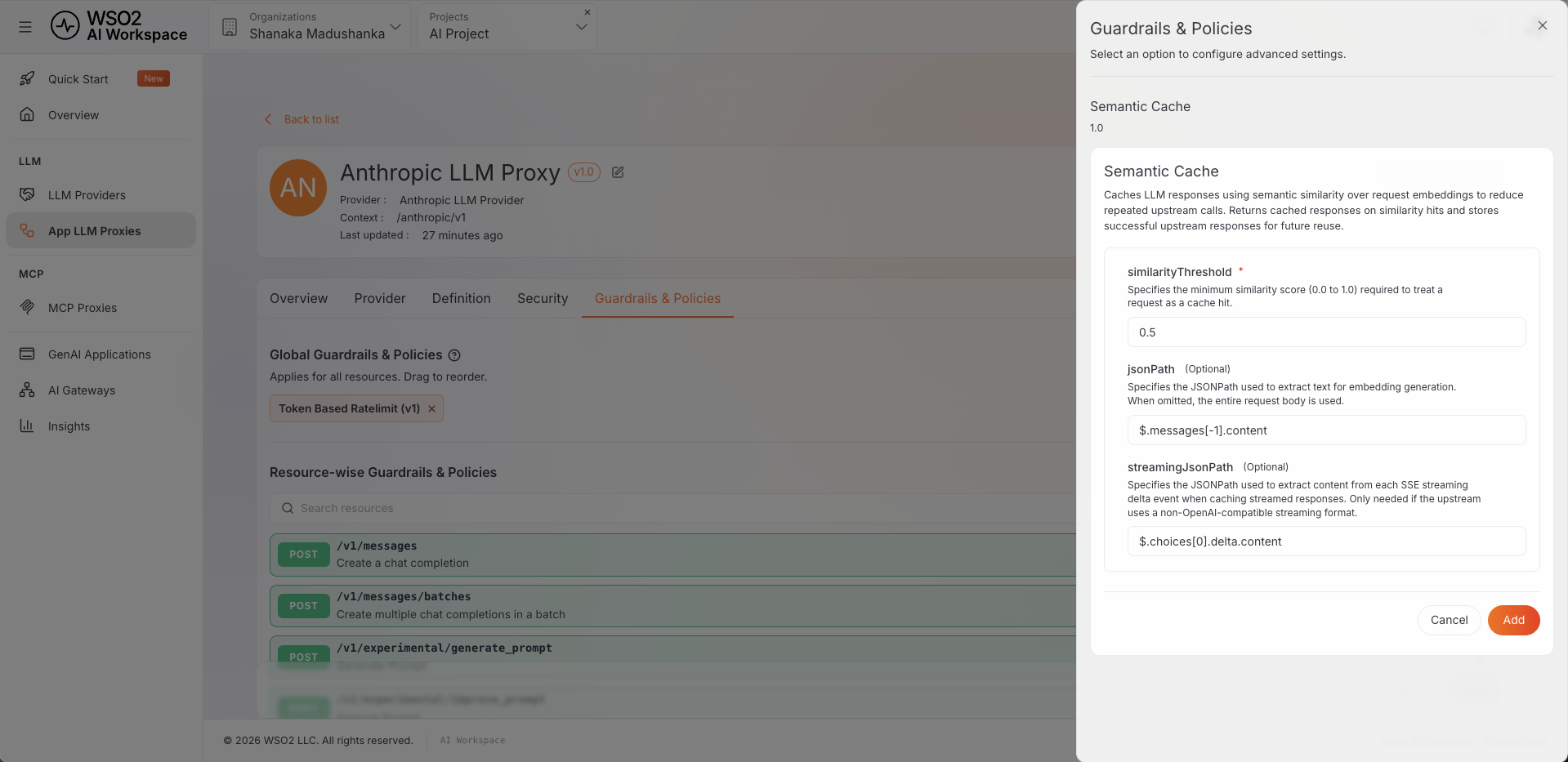The image size is (1568, 762).
Task: Switch to the Definition tab
Action: pos(461,298)
